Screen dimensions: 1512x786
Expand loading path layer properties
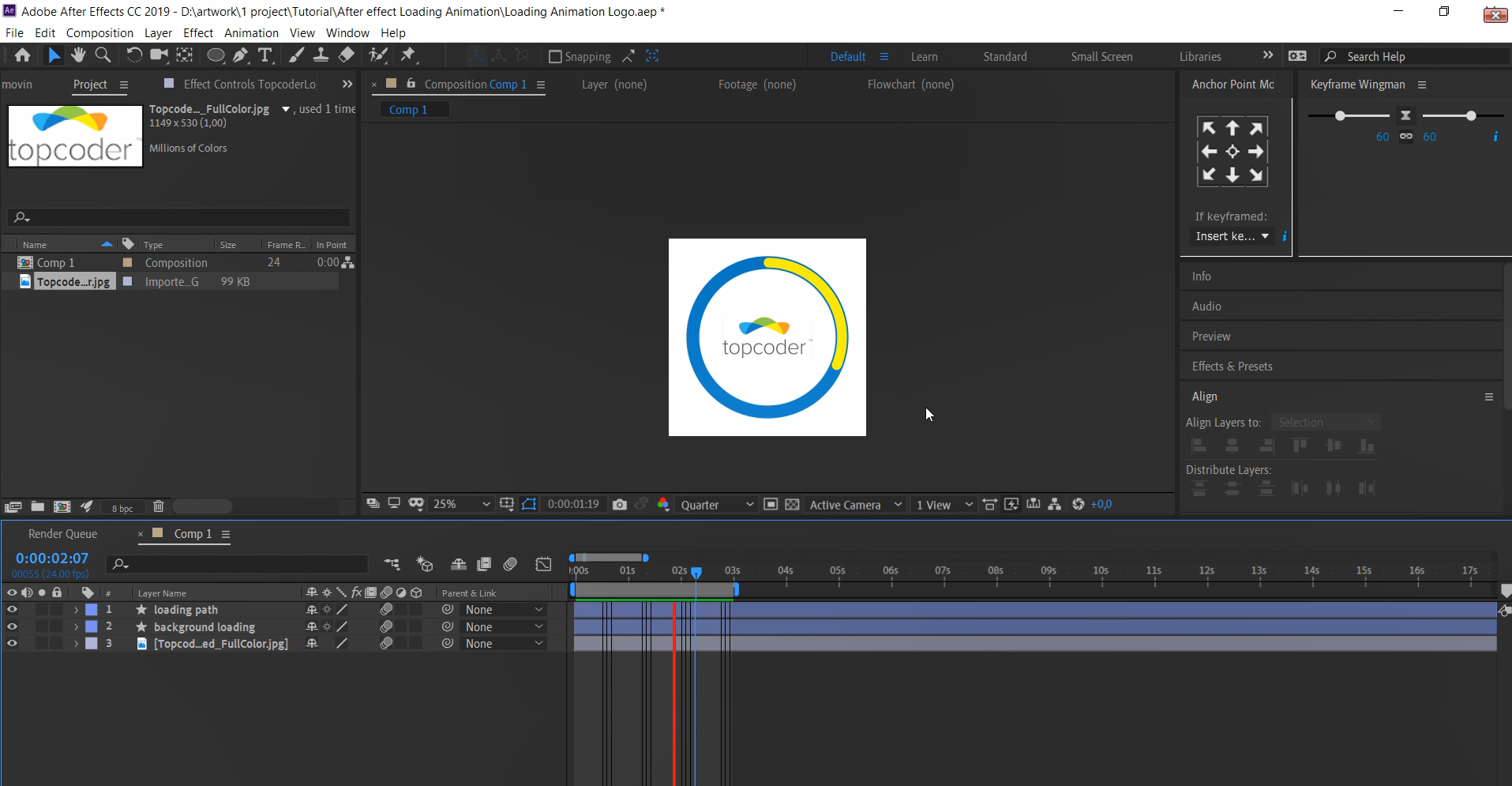[76, 610]
